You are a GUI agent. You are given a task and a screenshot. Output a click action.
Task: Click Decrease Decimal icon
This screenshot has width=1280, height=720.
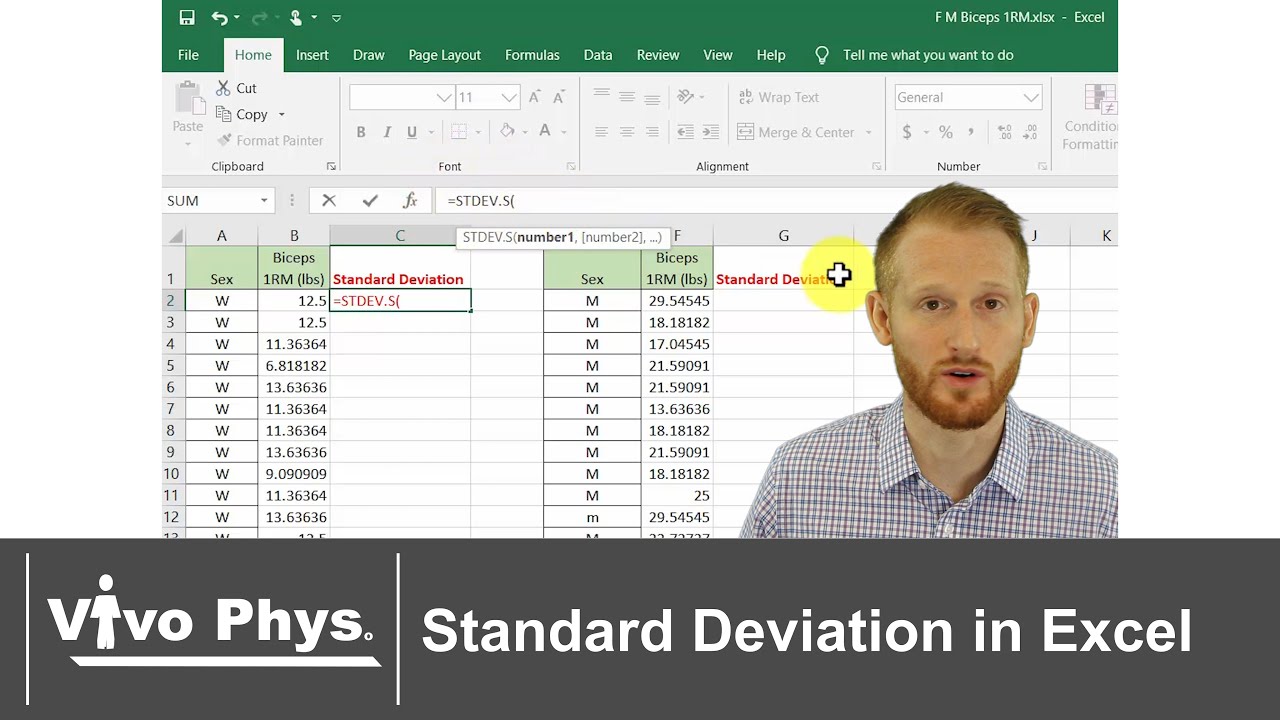pyautogui.click(x=1030, y=132)
